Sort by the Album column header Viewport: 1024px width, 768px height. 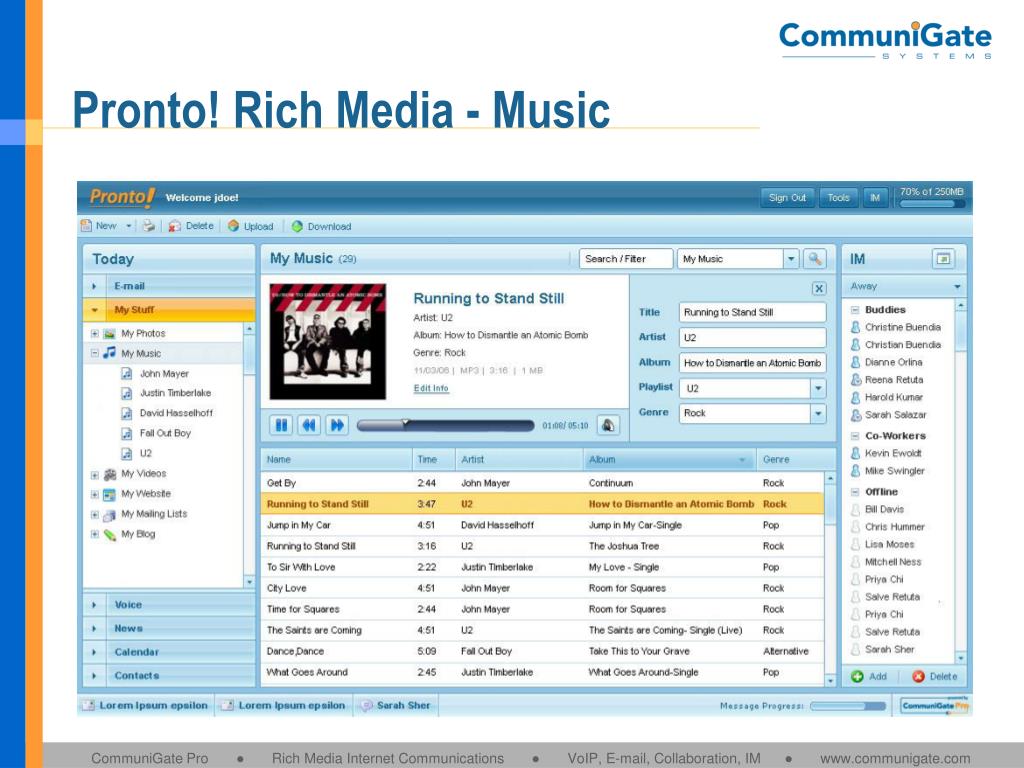pos(669,459)
